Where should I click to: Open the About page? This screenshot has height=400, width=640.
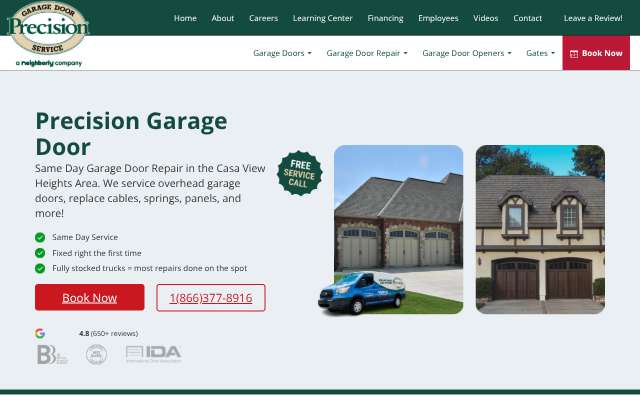[x=222, y=18]
